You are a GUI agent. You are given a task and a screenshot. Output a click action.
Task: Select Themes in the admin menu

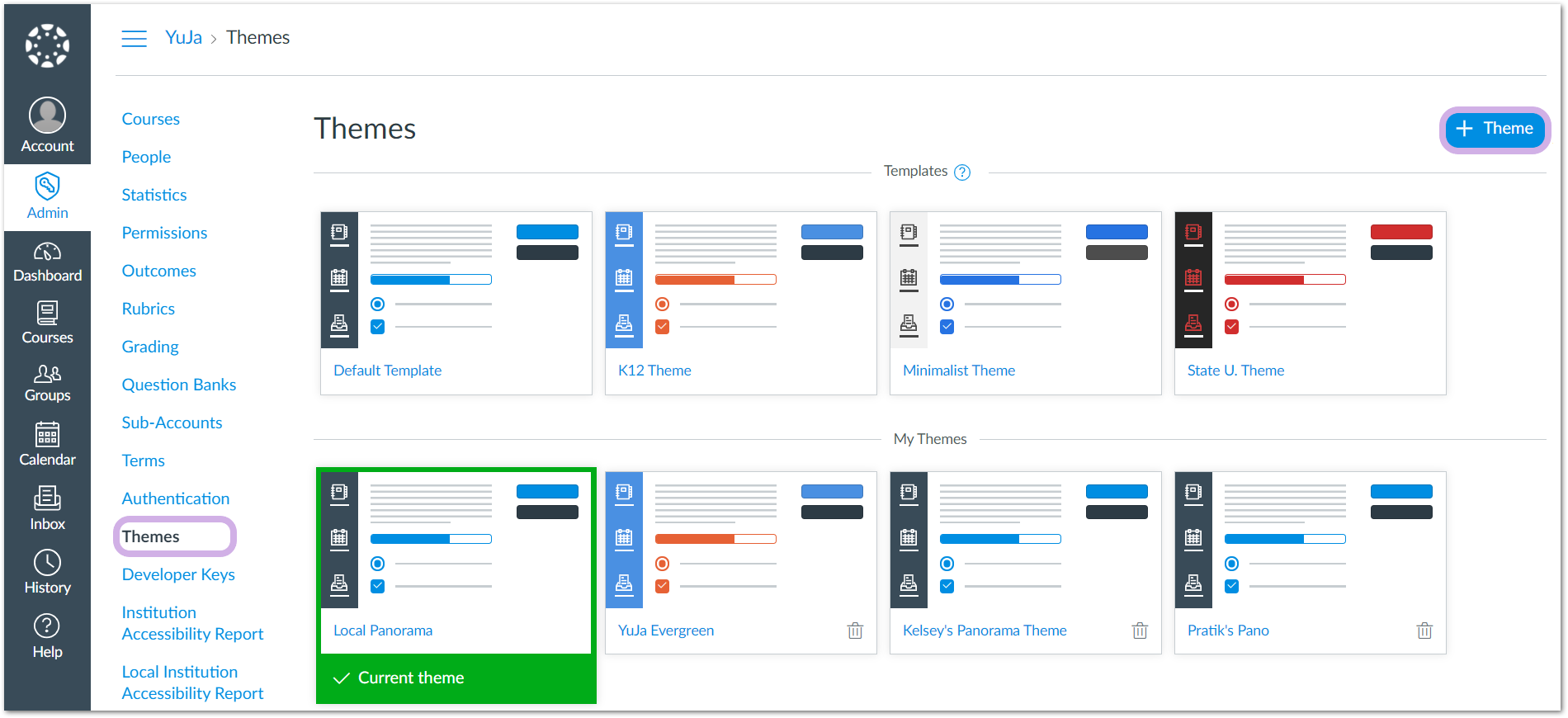pyautogui.click(x=151, y=536)
